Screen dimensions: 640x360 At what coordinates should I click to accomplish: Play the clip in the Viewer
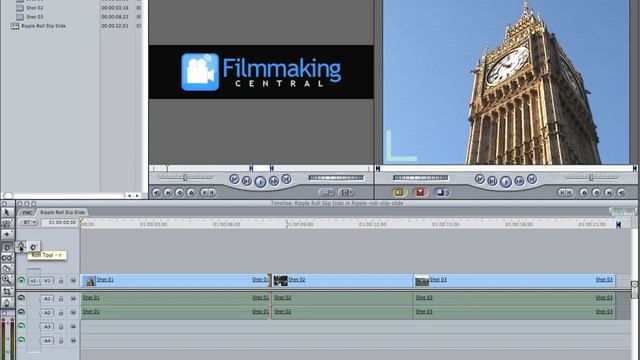coord(260,182)
